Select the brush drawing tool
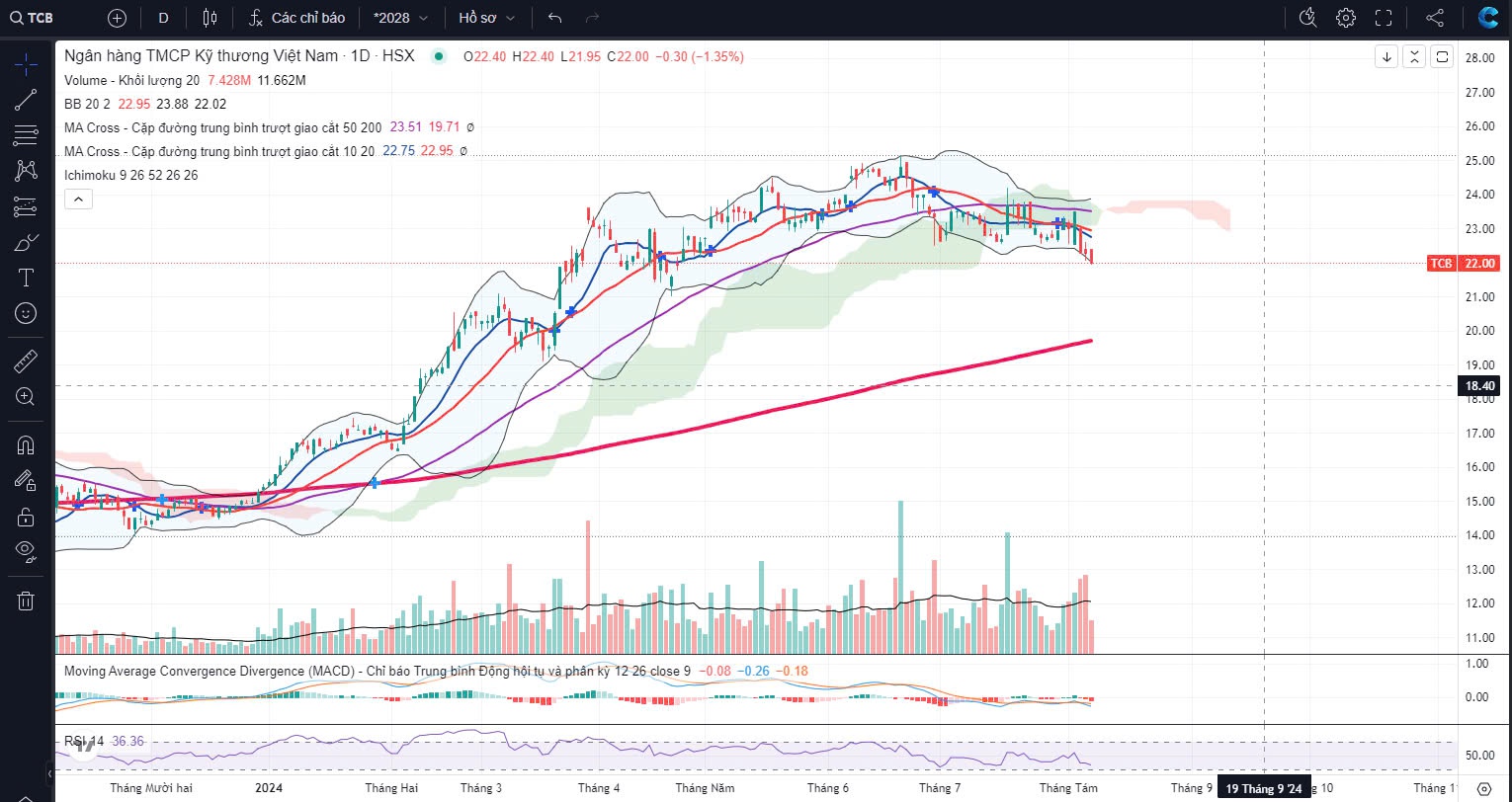This screenshot has width=1512, height=802. [26, 242]
